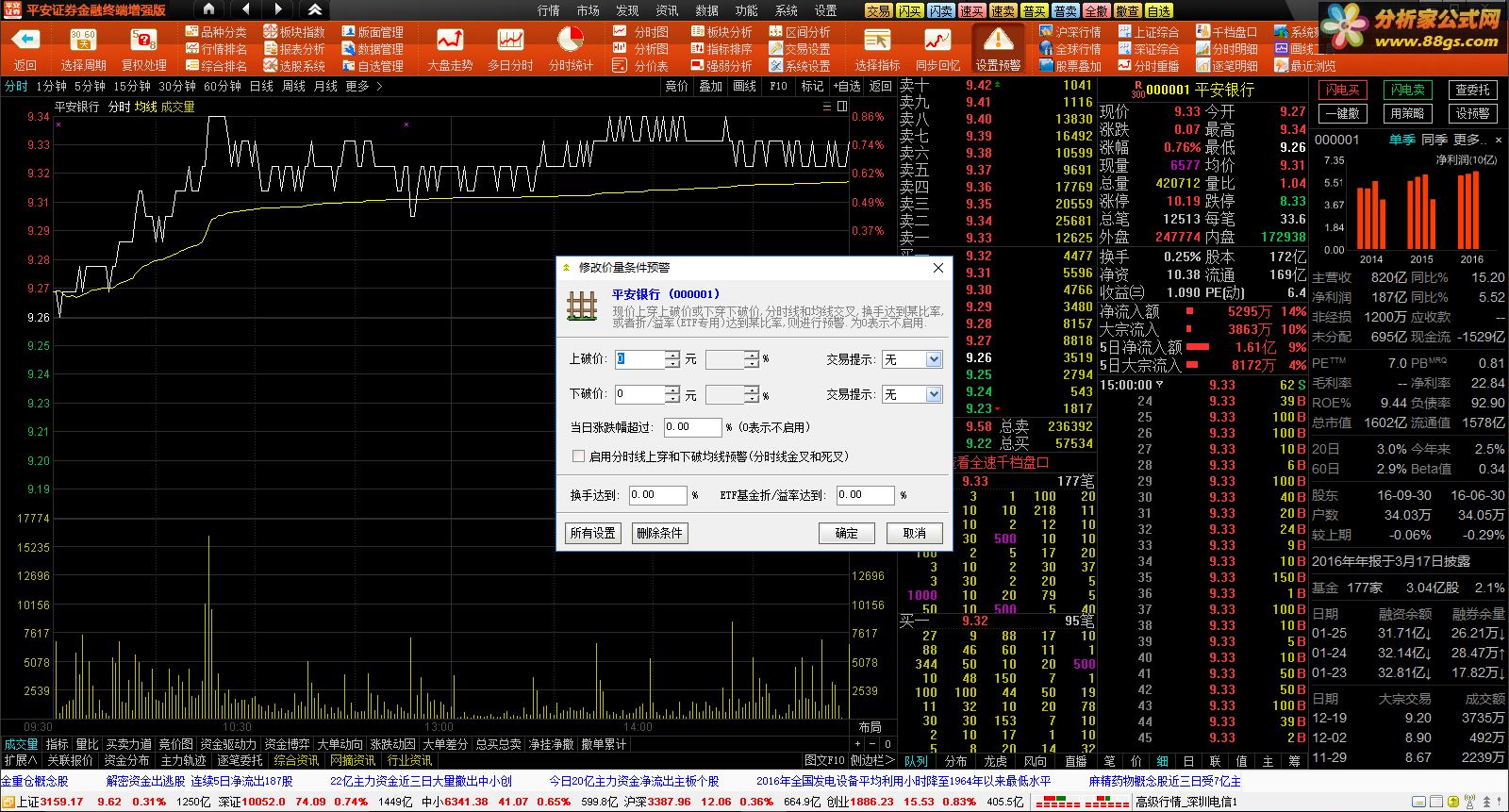Click 选择指标 indicator icon
Image resolution: width=1509 pixels, height=812 pixels.
(x=877, y=40)
